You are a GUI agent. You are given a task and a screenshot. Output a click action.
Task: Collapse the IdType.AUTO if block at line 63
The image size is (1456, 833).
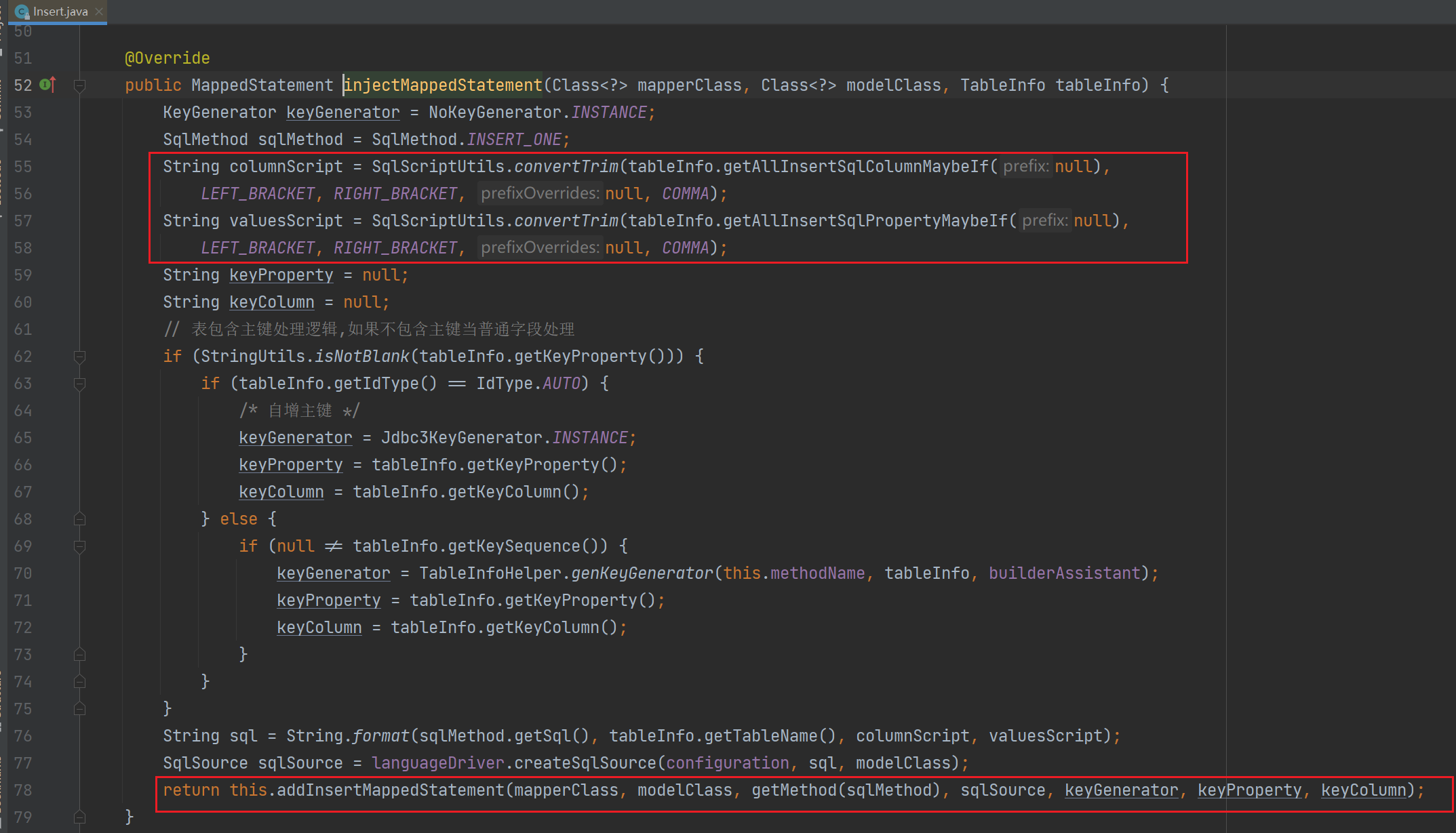(79, 384)
